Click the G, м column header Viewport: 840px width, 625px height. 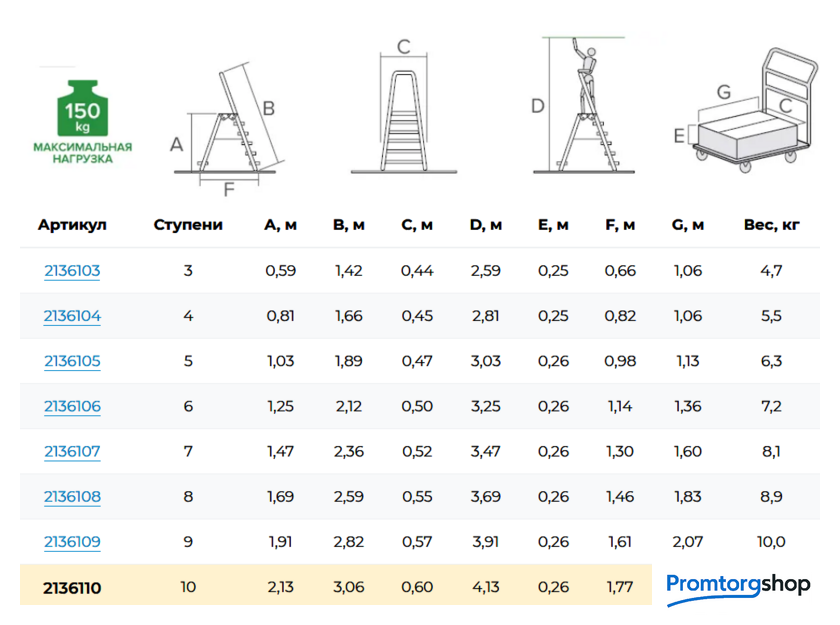point(688,225)
